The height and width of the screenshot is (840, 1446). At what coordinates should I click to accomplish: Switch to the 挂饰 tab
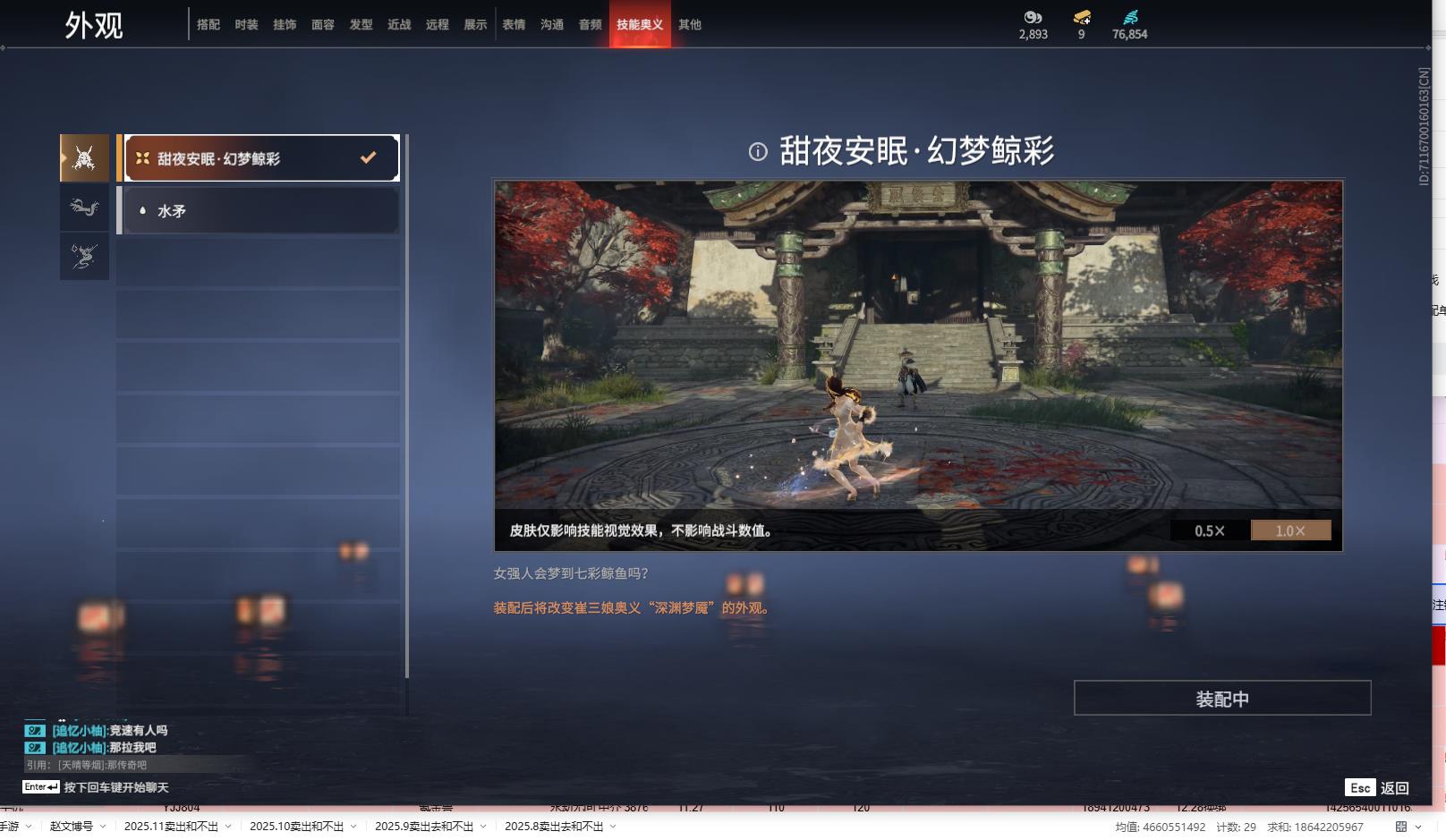(285, 25)
